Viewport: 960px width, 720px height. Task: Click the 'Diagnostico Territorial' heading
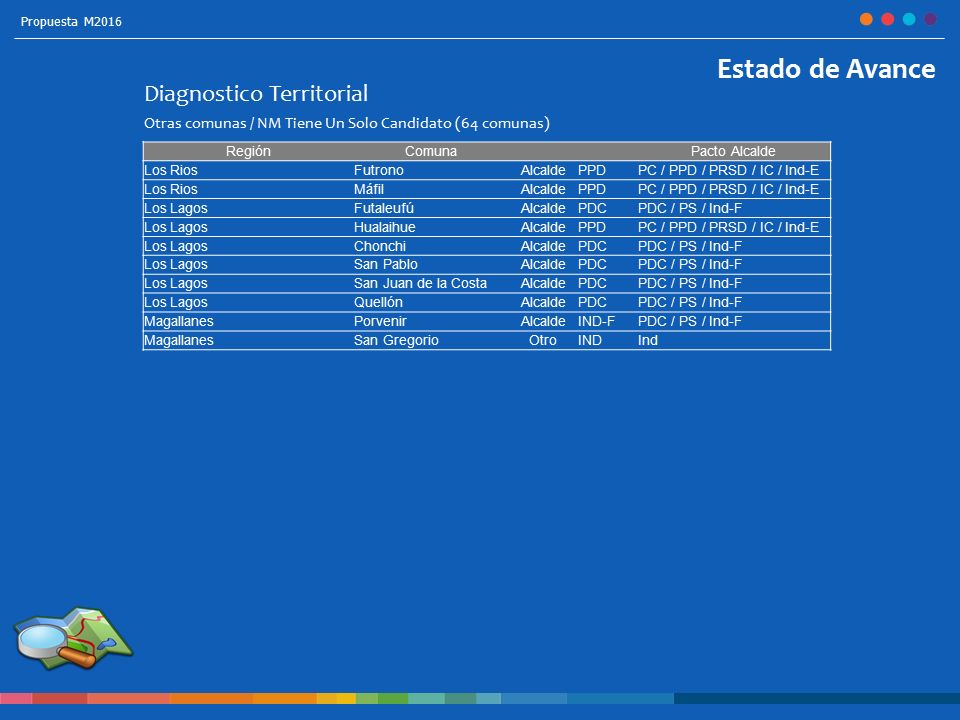point(256,94)
